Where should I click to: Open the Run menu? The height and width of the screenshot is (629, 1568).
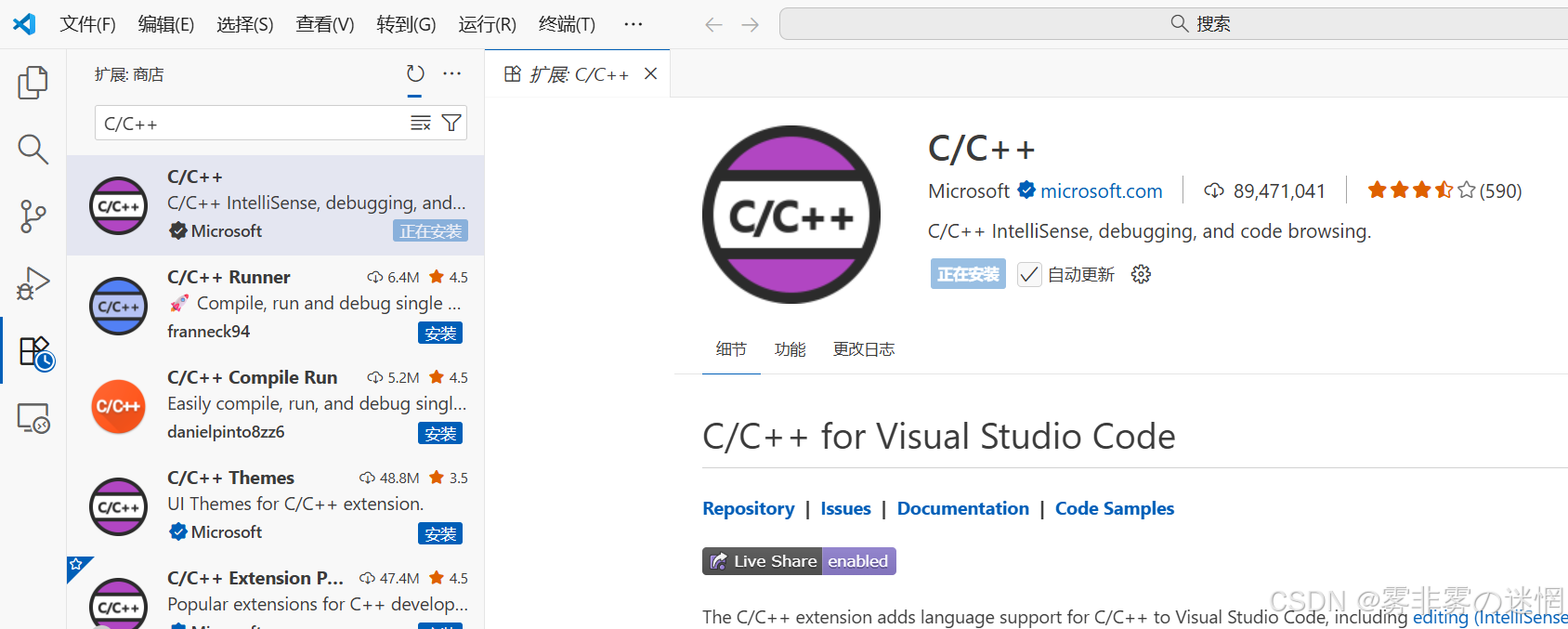click(488, 24)
